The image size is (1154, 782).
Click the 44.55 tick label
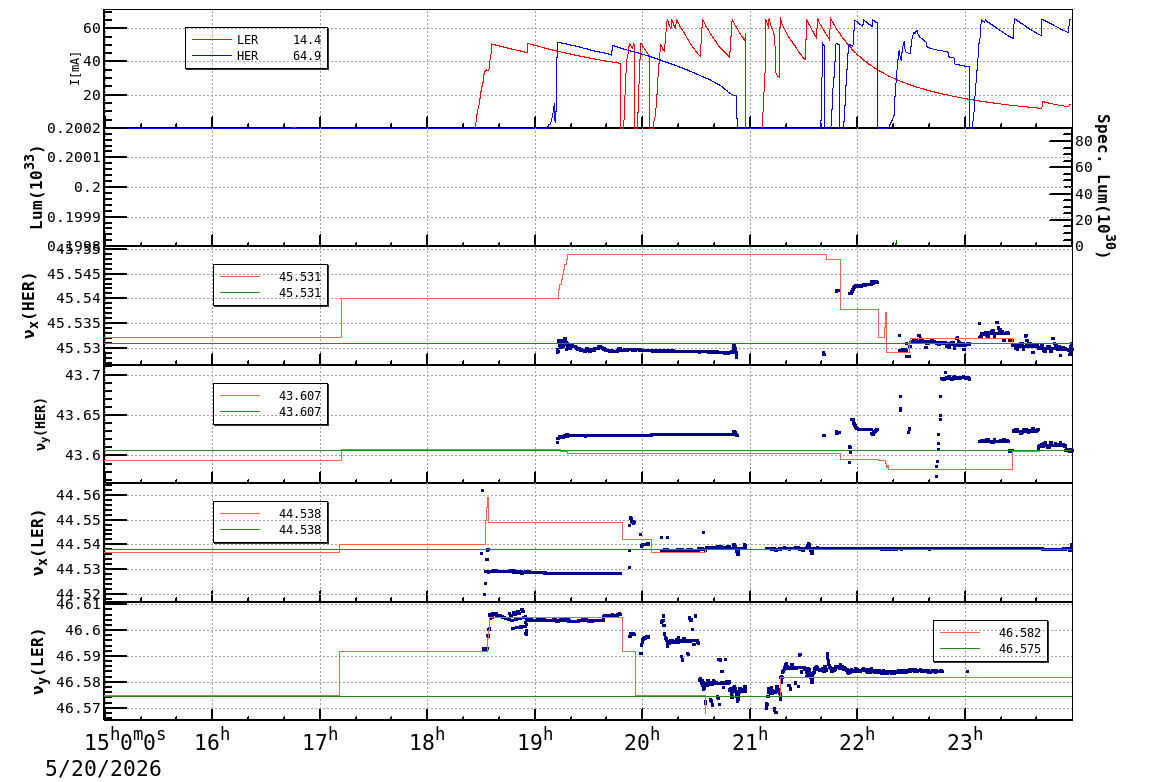[79, 520]
